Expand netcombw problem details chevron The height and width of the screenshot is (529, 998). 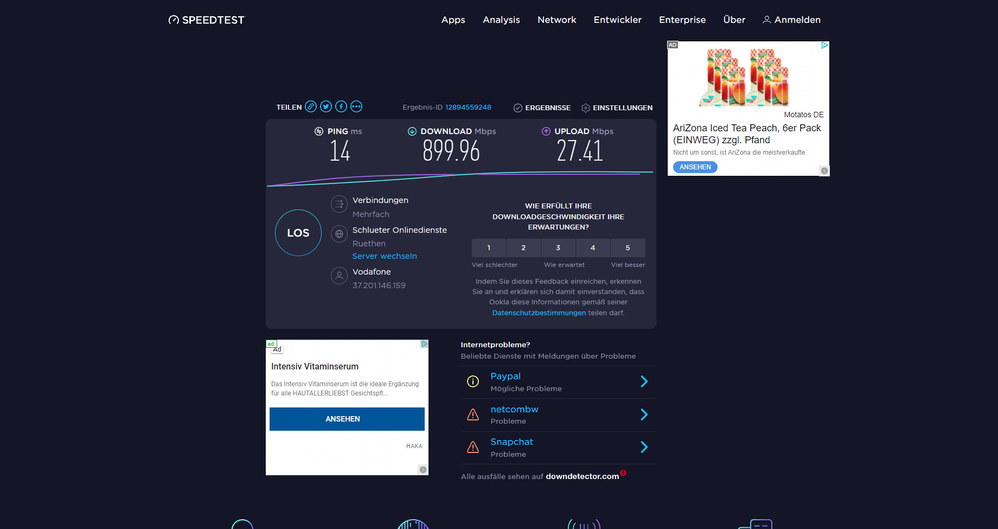tap(644, 414)
